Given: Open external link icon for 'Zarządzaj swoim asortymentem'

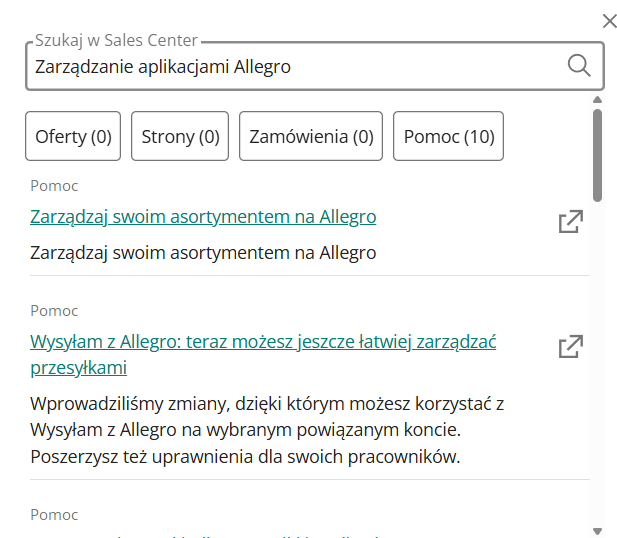Looking at the screenshot, I should pos(570,222).
